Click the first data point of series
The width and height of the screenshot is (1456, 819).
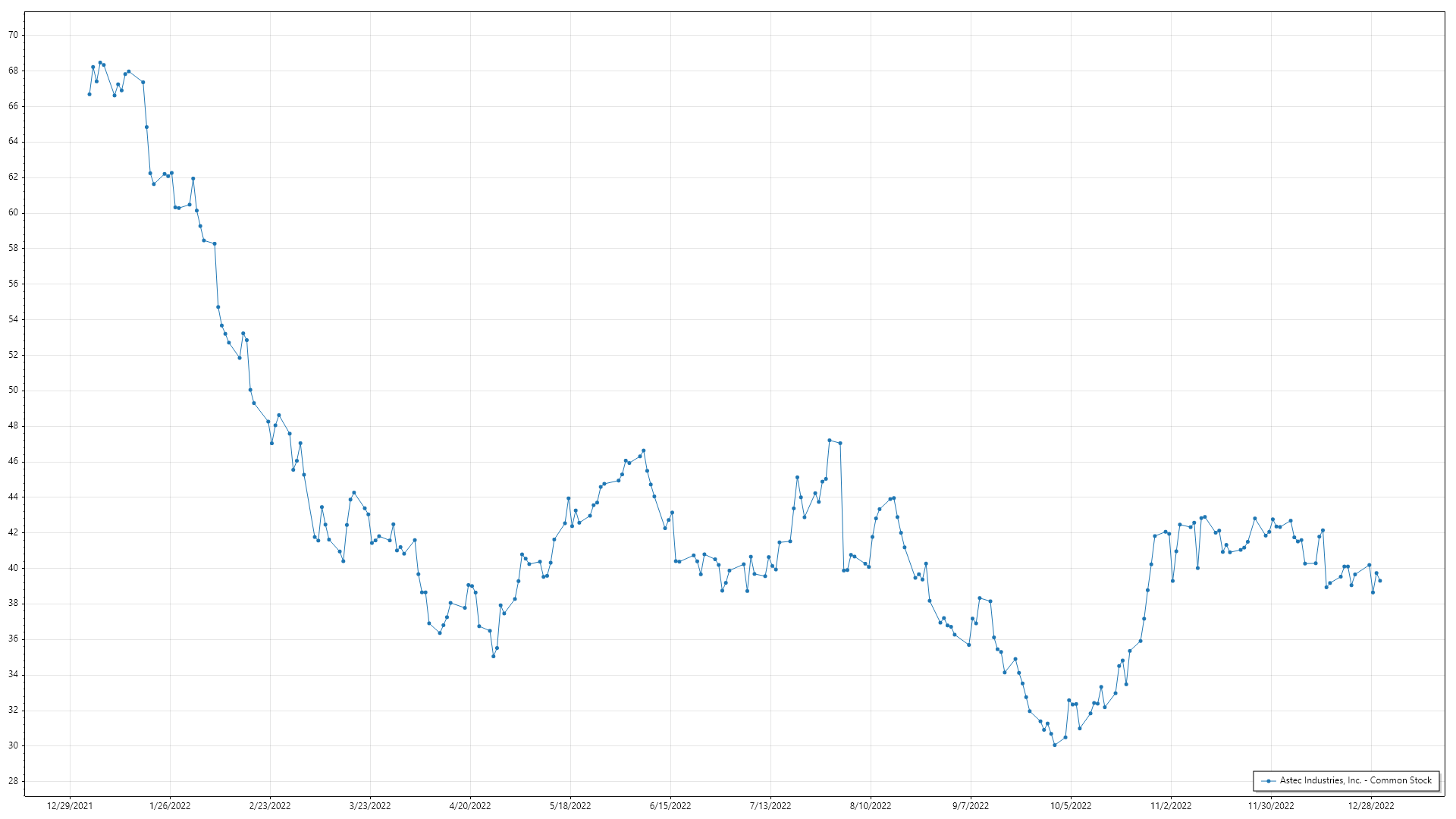click(89, 94)
